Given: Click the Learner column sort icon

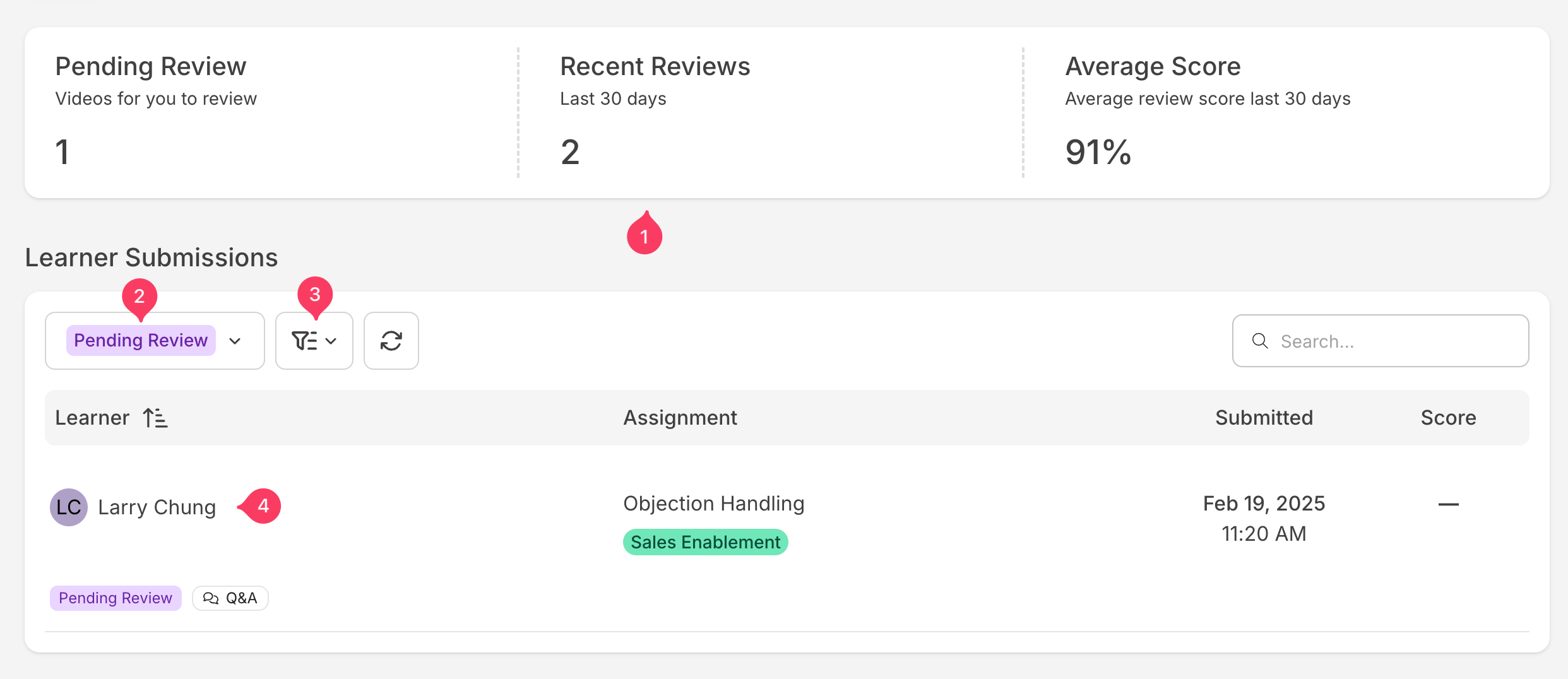Looking at the screenshot, I should (155, 418).
